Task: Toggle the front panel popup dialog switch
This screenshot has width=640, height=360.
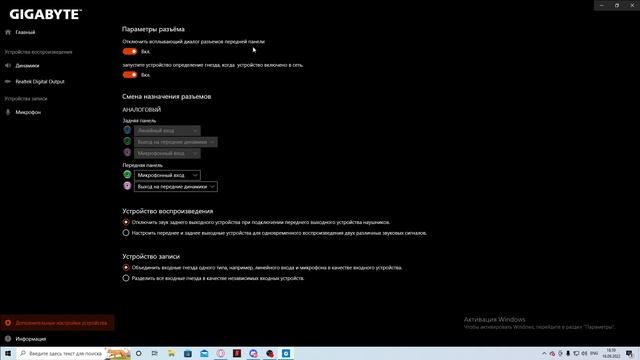Action: pos(130,51)
